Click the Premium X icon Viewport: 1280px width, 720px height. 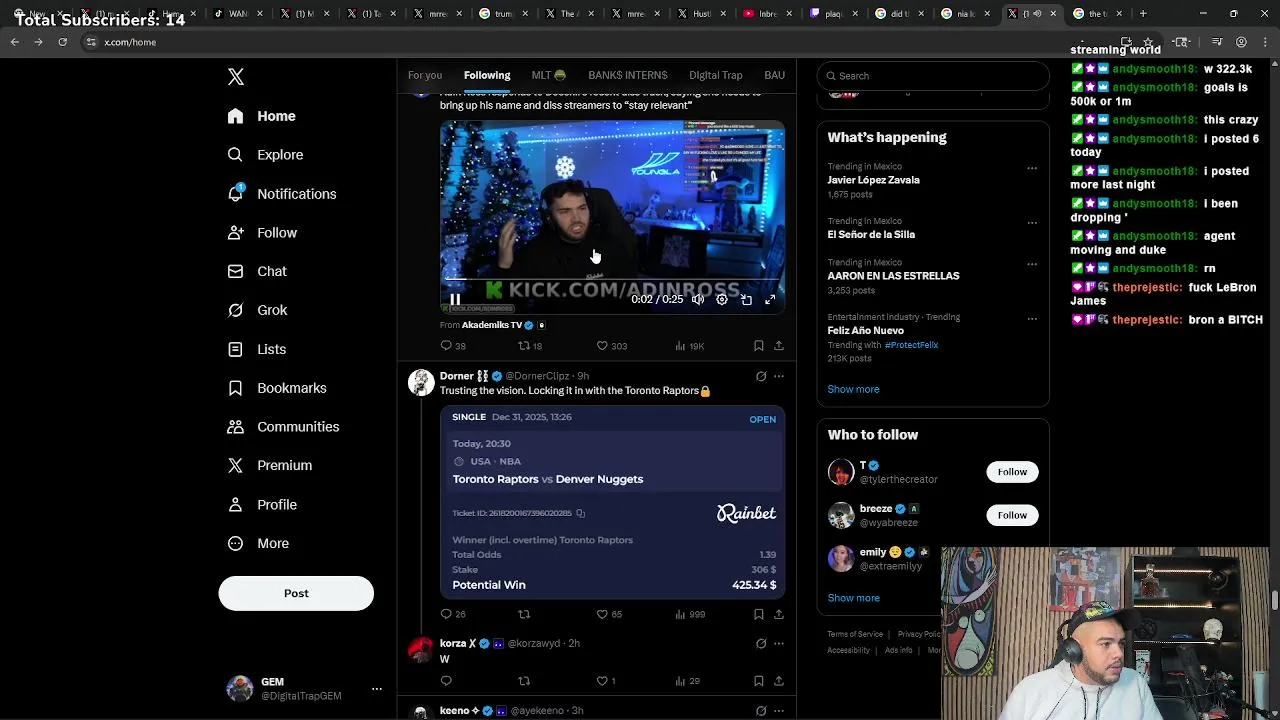[x=235, y=465]
